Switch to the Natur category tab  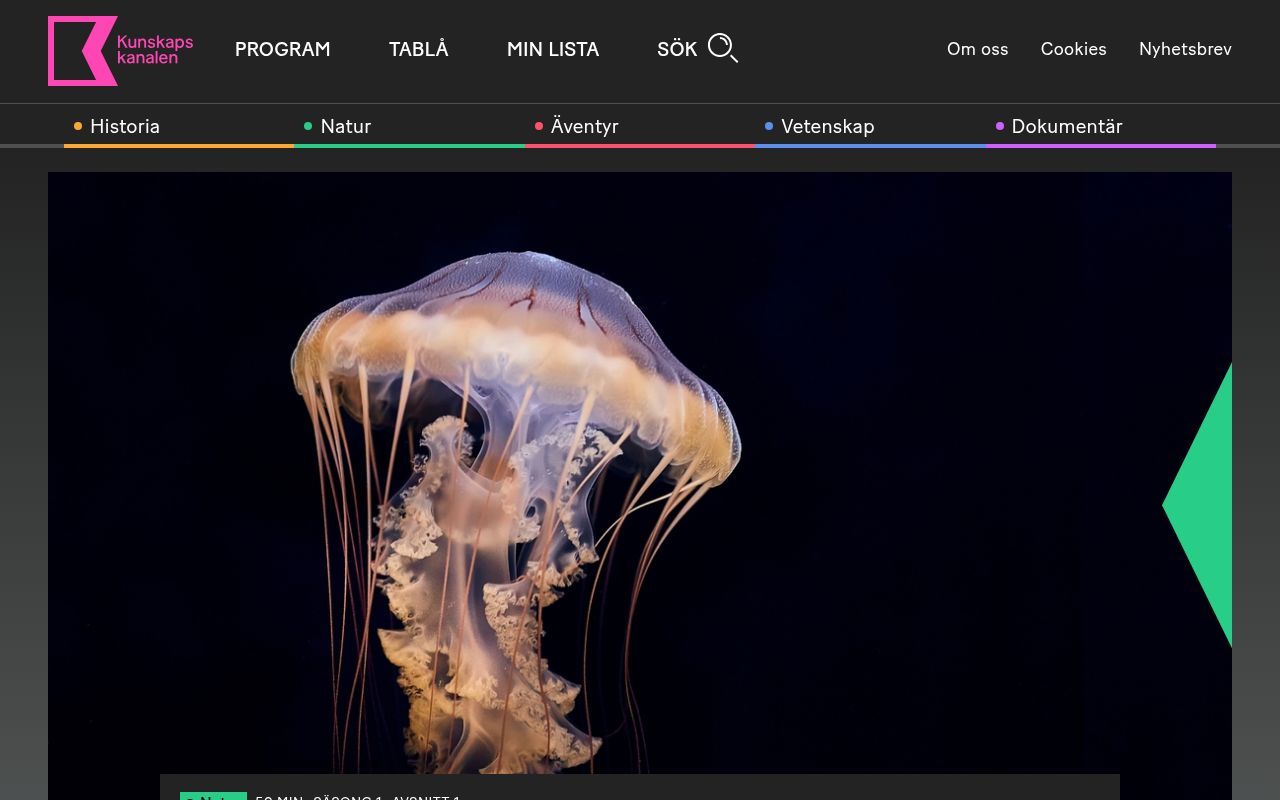pyautogui.click(x=410, y=127)
